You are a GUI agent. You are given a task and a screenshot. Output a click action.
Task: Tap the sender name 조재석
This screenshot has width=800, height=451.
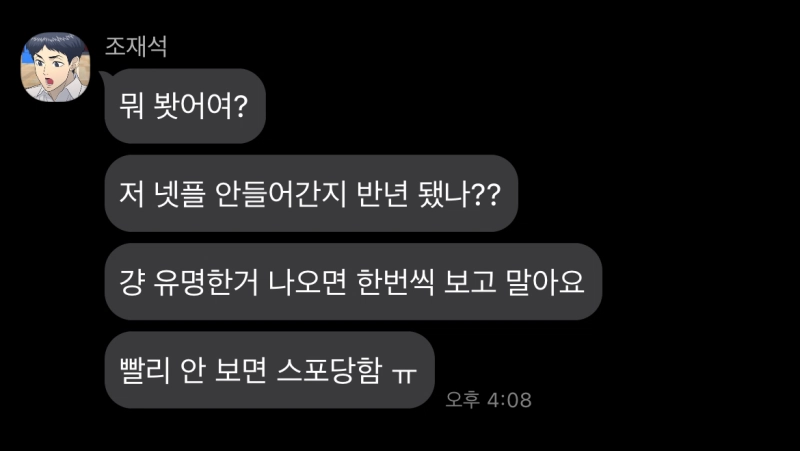[x=136, y=46]
